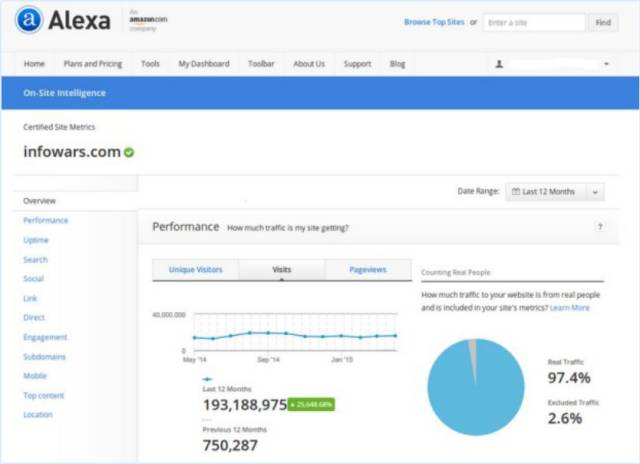Open the Toolbar menu item

pos(261,64)
